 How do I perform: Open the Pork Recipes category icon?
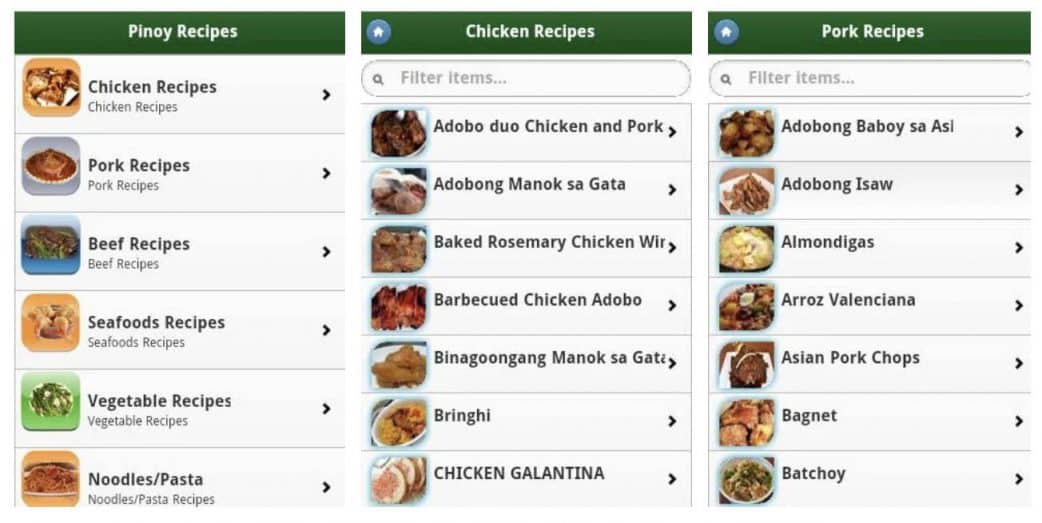pyautogui.click(x=51, y=166)
